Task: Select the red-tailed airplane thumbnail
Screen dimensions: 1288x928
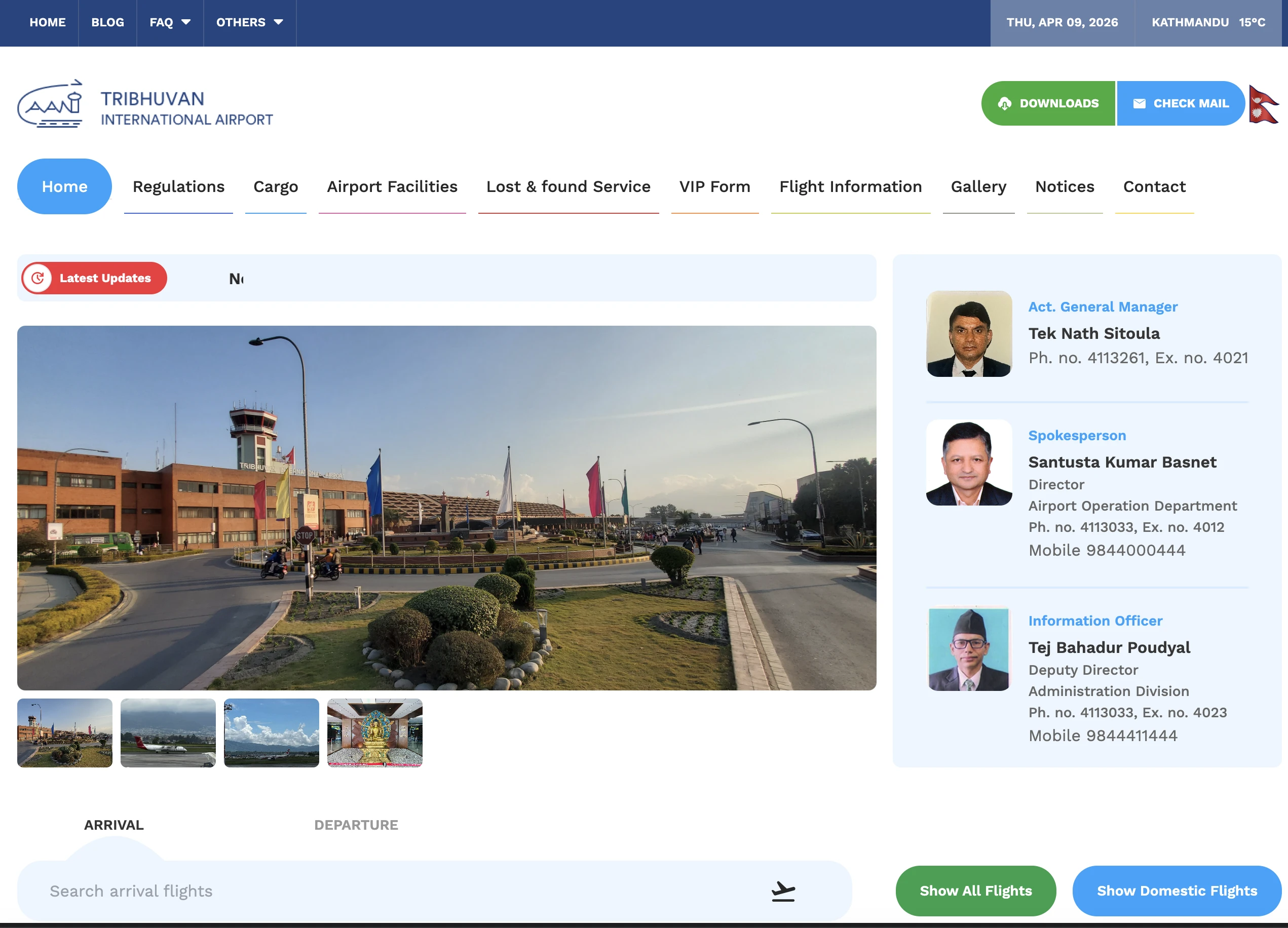Action: click(x=168, y=733)
